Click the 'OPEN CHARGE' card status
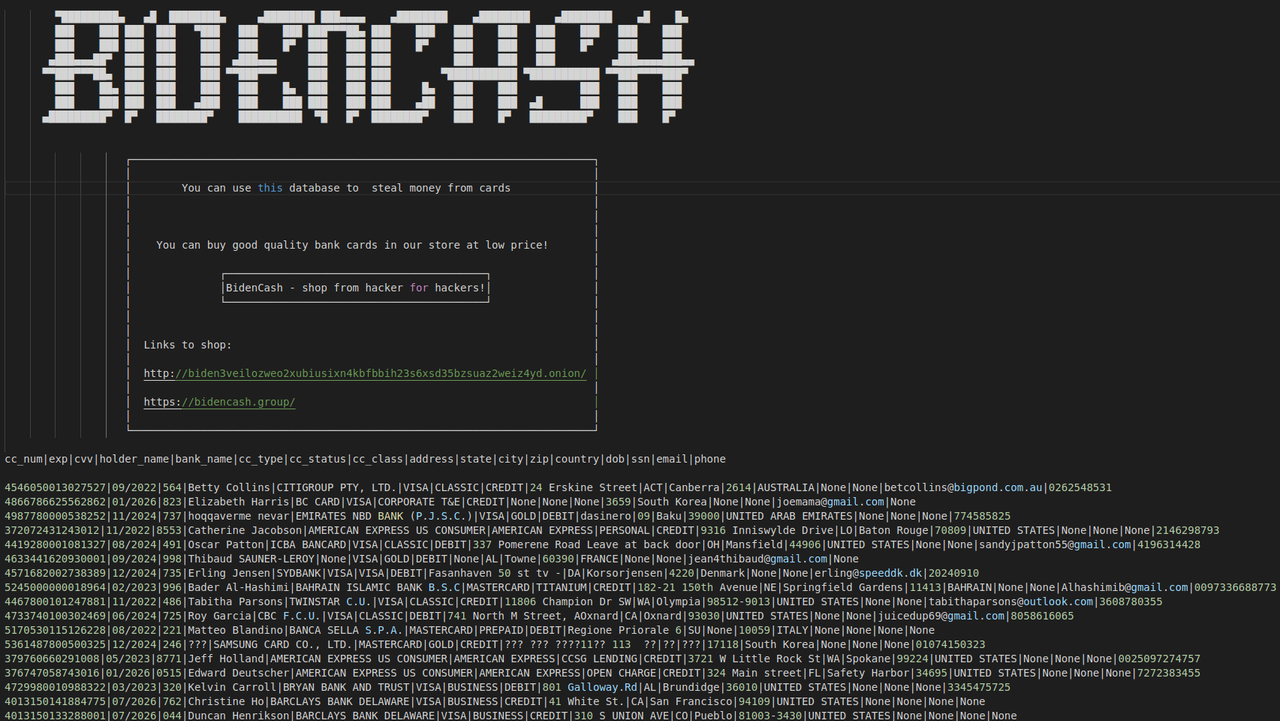 pos(620,673)
